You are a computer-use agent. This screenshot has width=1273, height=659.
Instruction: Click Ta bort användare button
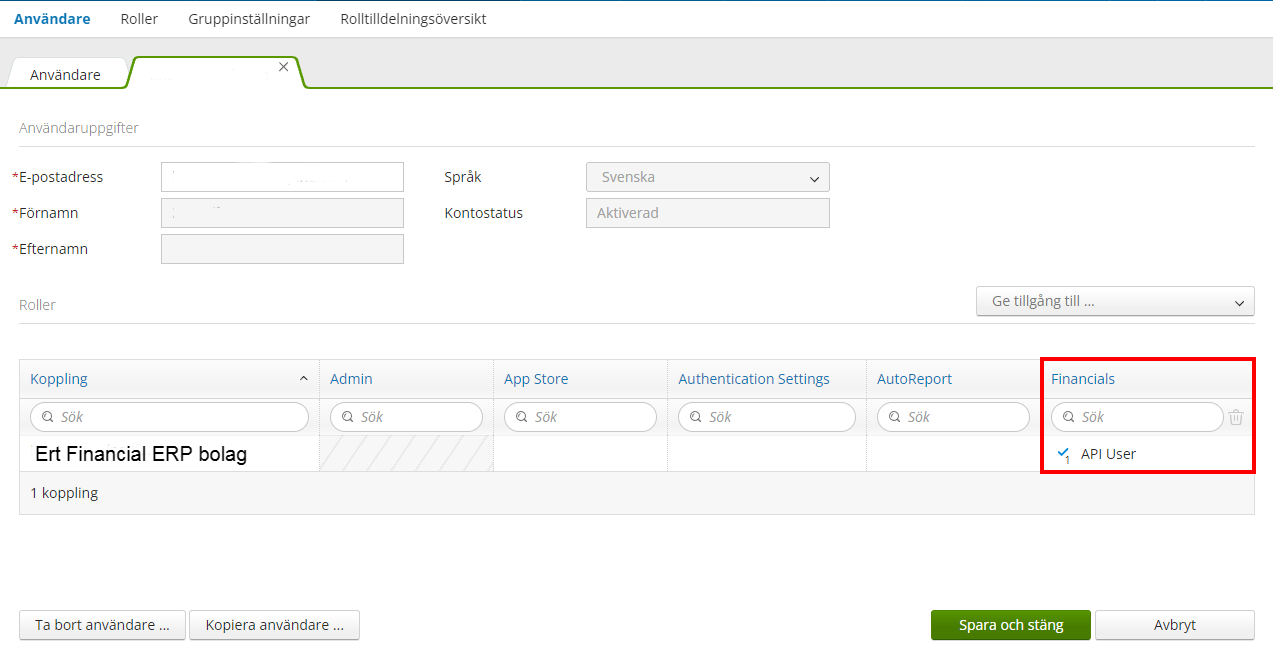pos(102,625)
